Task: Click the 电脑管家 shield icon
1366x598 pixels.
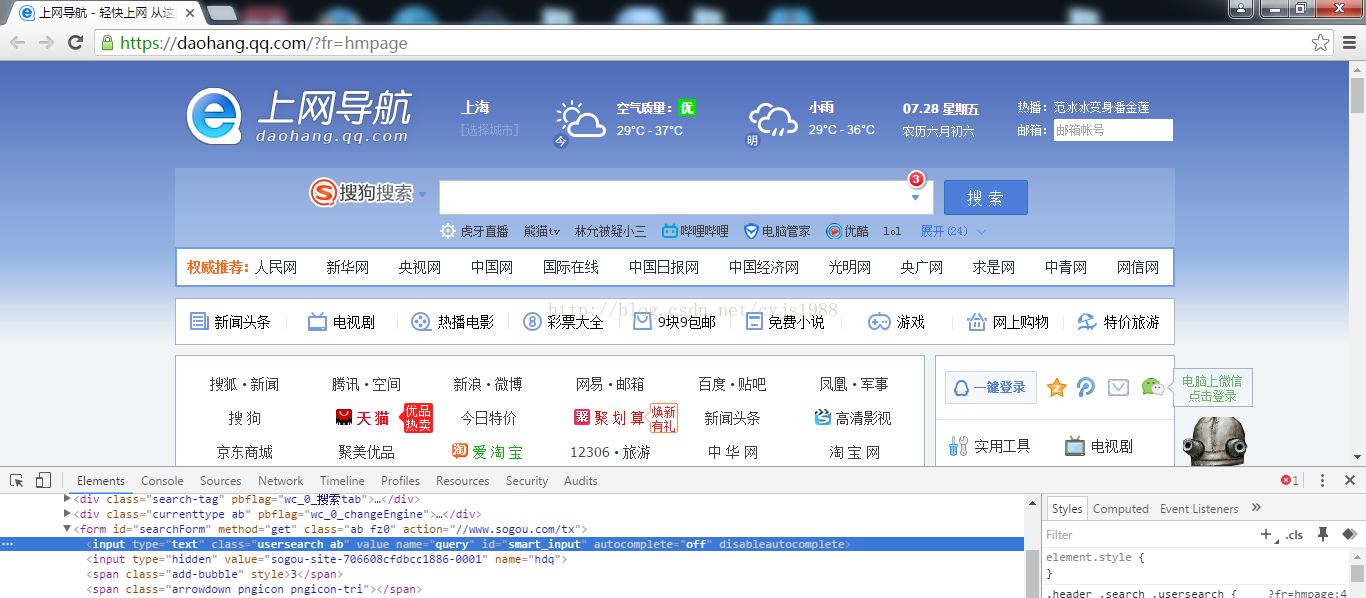Action: [x=751, y=231]
